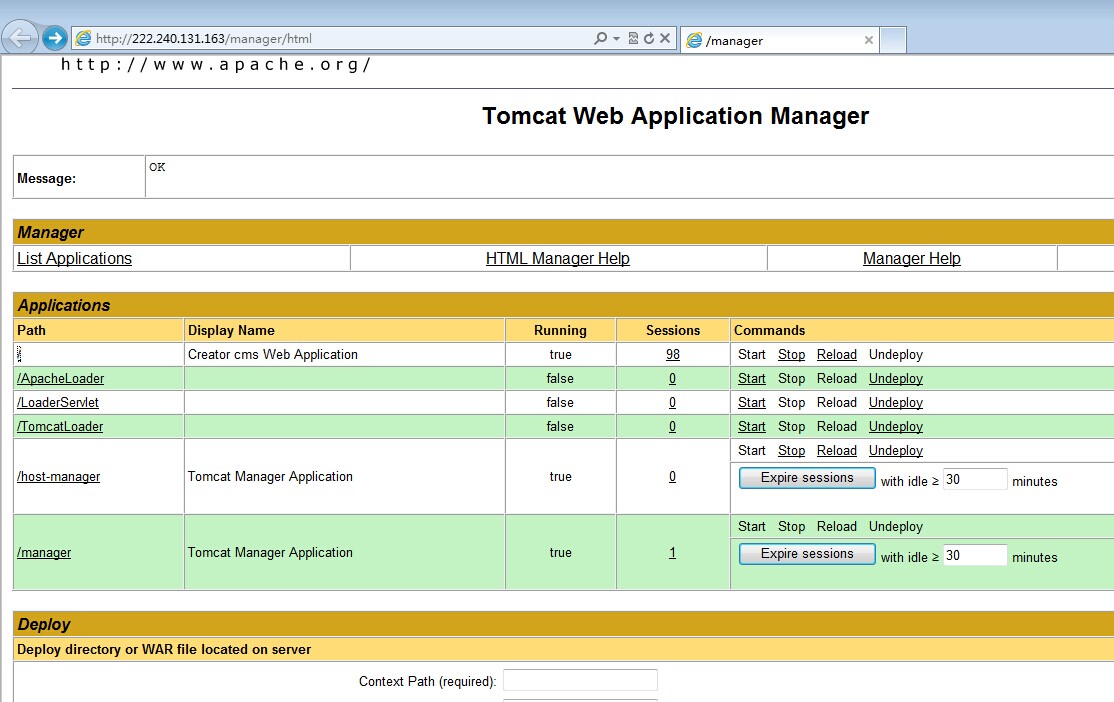Screen dimensions: 1114x702
Task: Click the compatibility view icon in address bar
Action: click(633, 38)
